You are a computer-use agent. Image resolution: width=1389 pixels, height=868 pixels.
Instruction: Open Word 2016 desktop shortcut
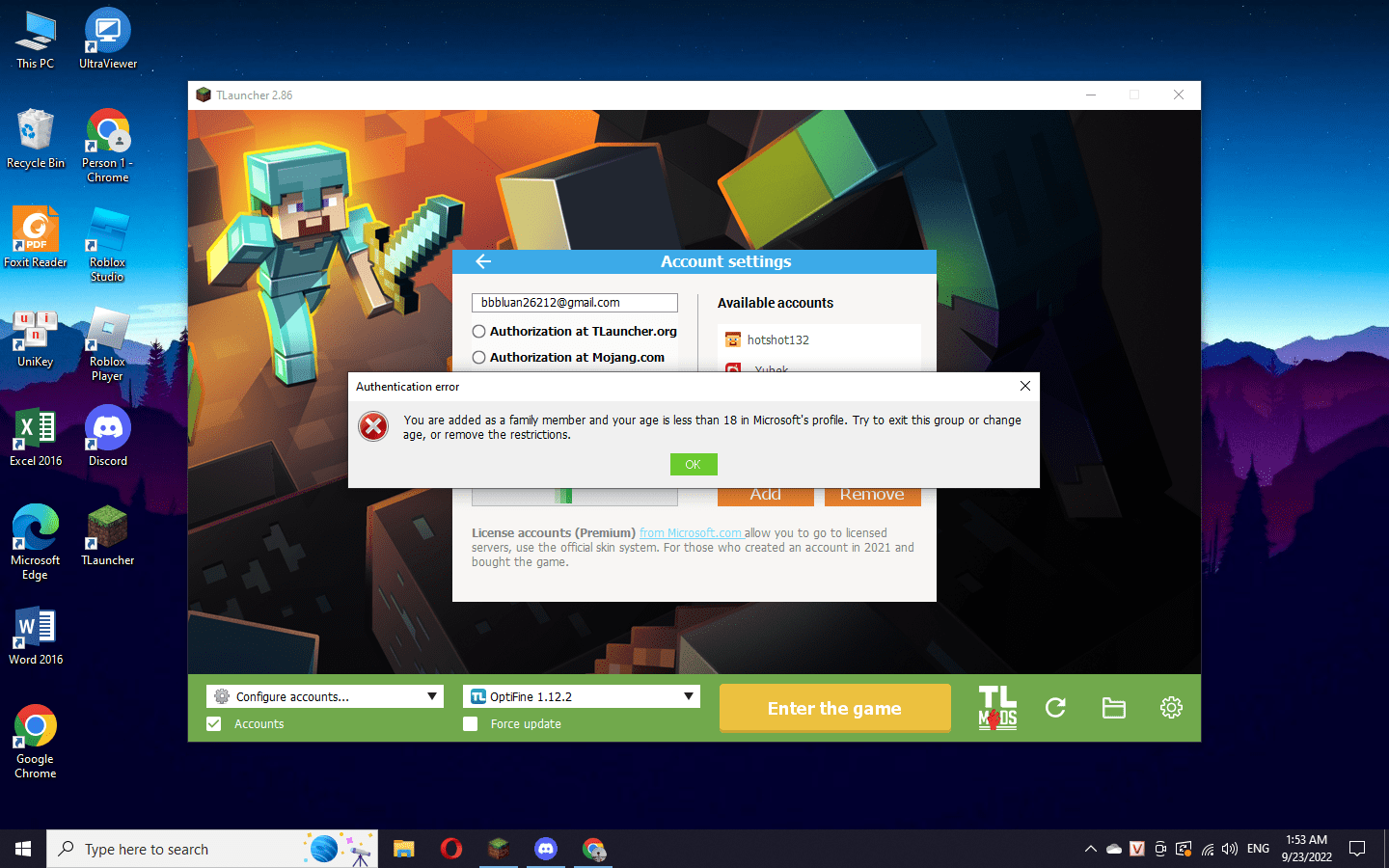pyautogui.click(x=36, y=636)
